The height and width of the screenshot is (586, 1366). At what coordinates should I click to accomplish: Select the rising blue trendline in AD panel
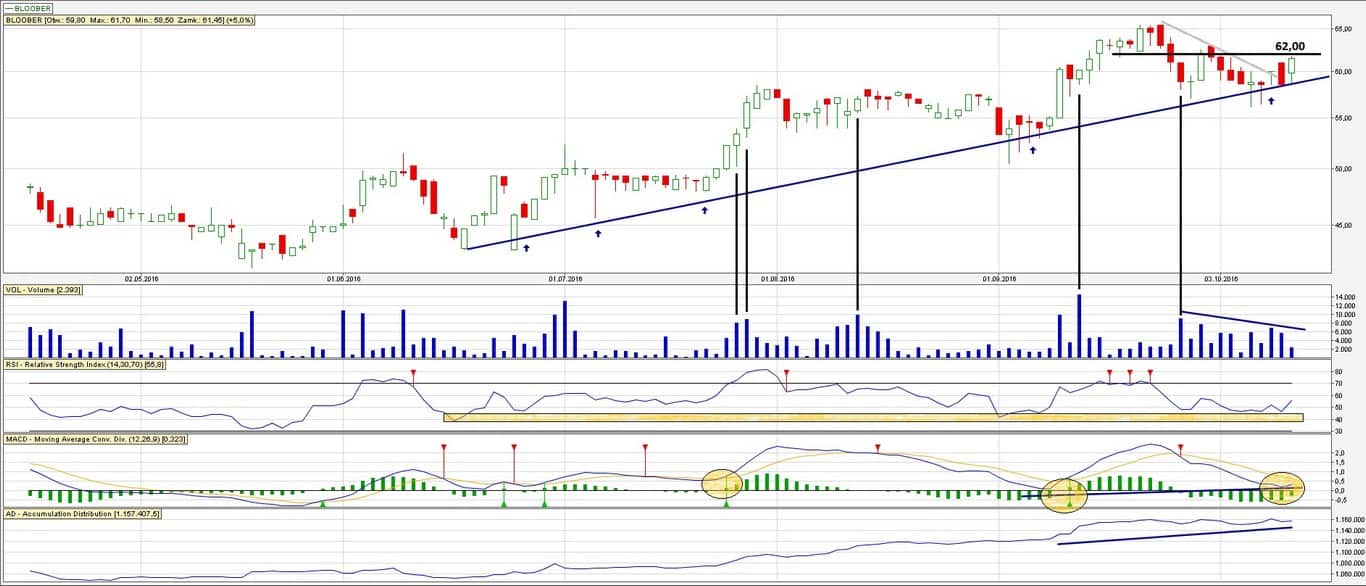point(1175,535)
